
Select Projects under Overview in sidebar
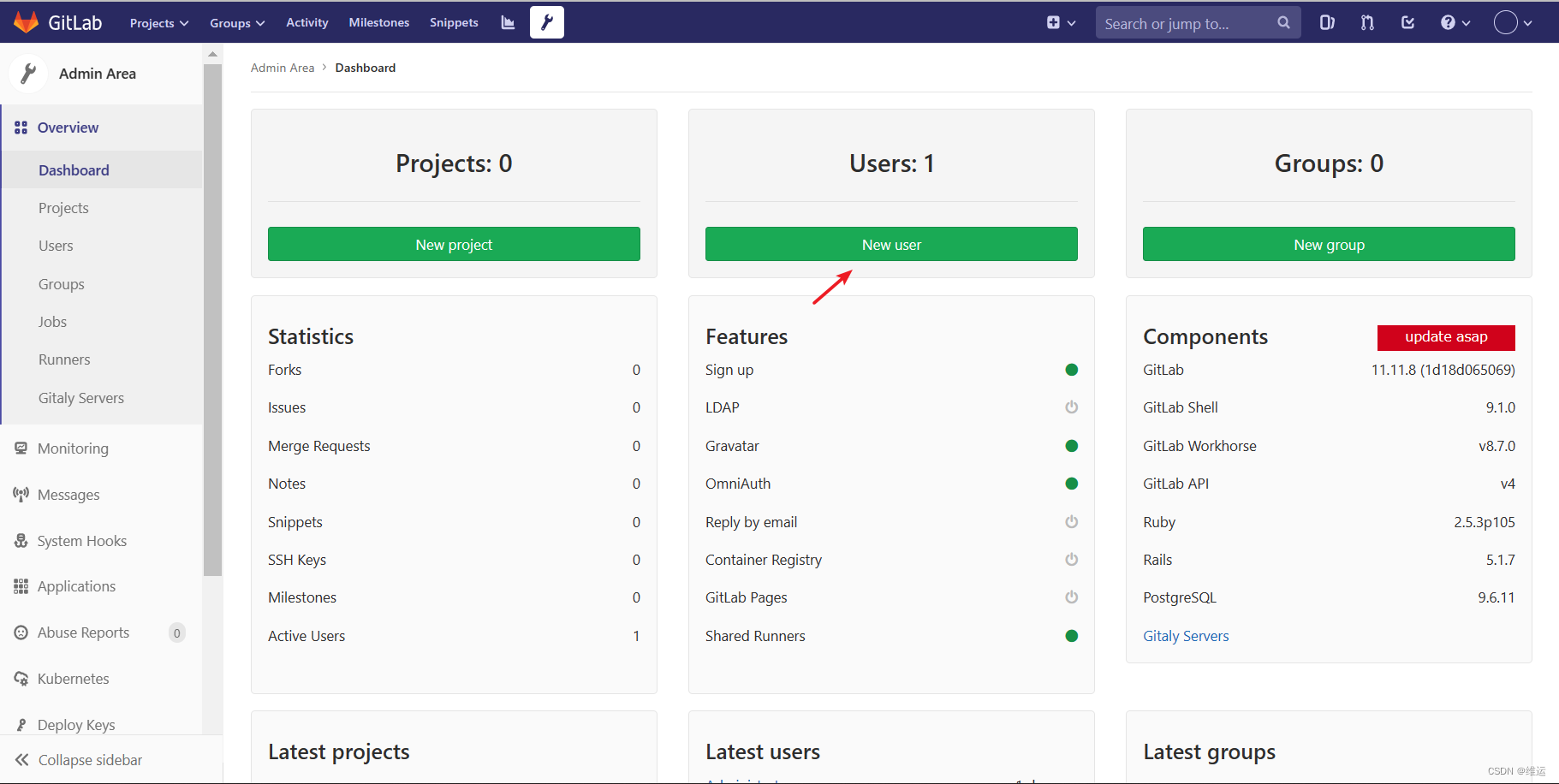(63, 208)
